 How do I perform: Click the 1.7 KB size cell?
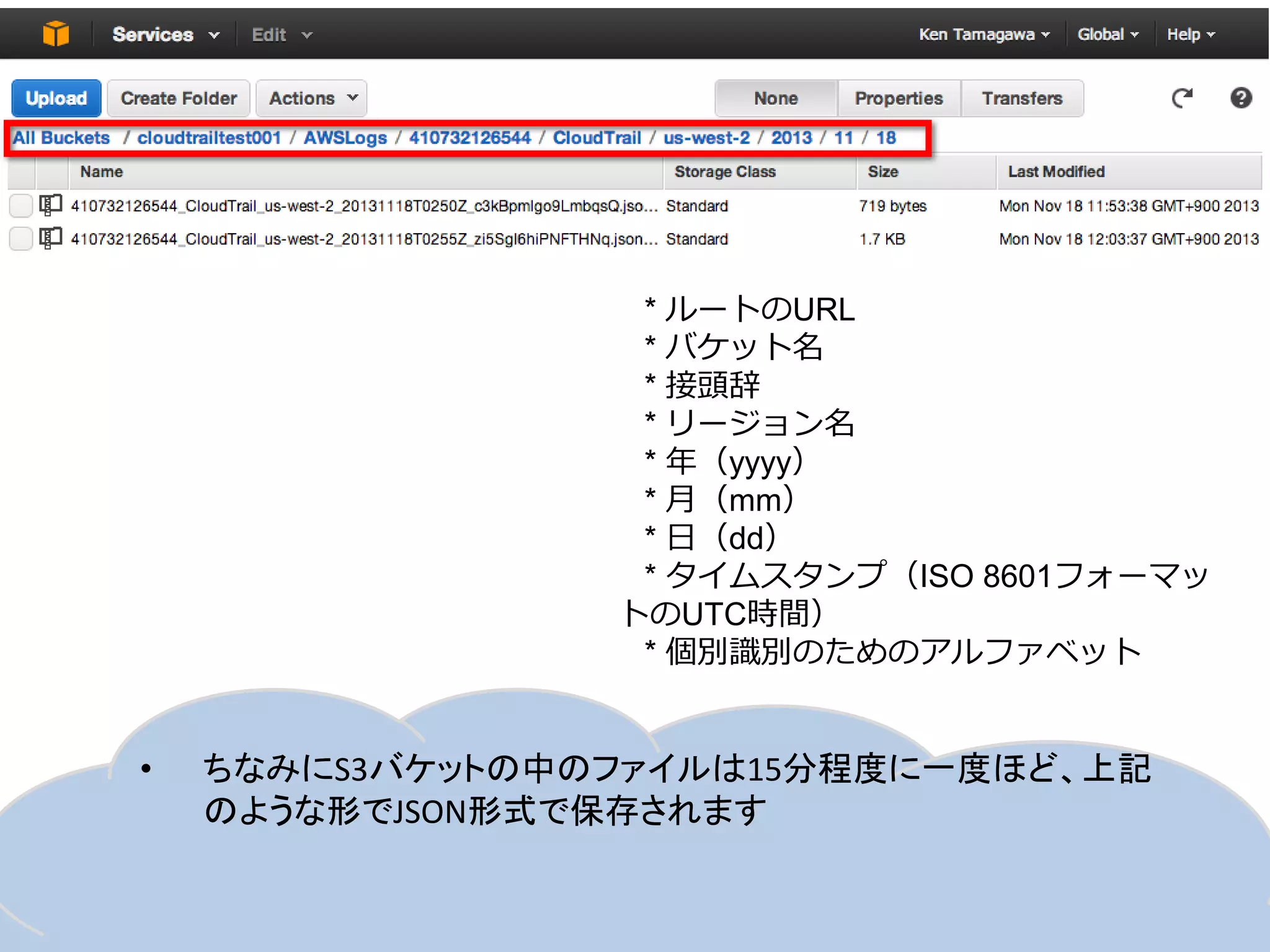pyautogui.click(x=882, y=239)
